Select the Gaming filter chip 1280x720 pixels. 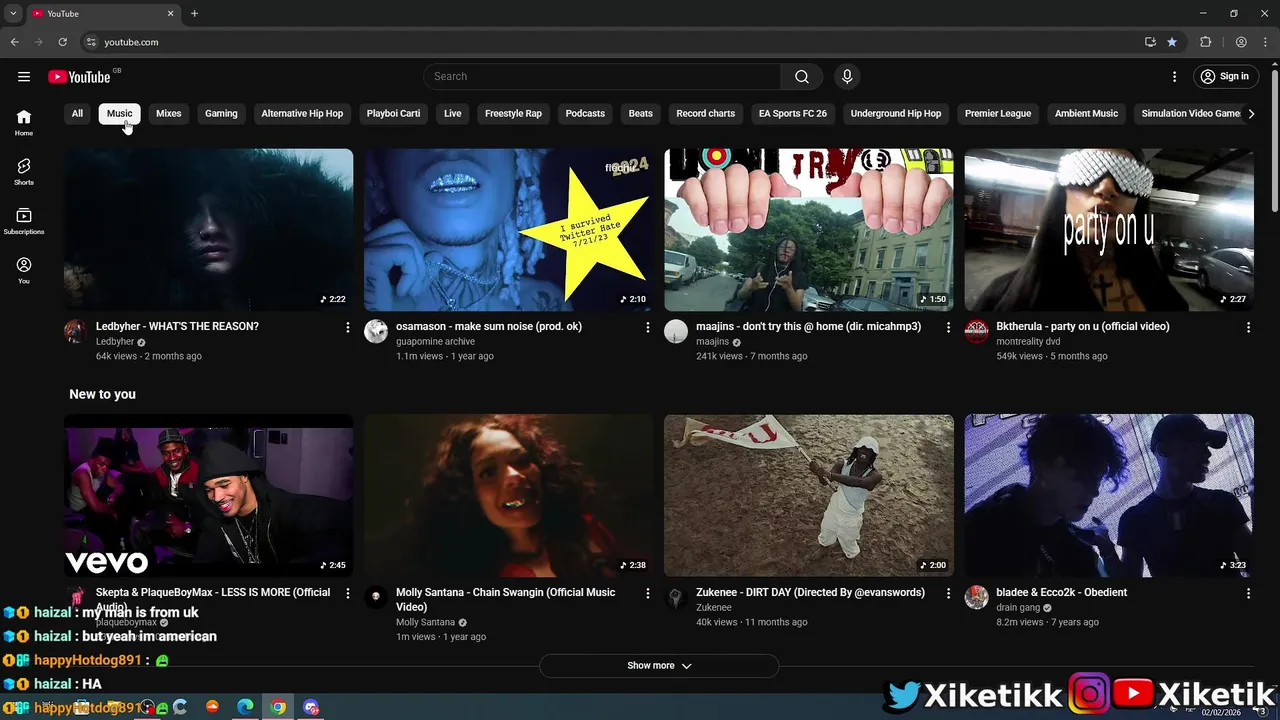[x=221, y=114]
